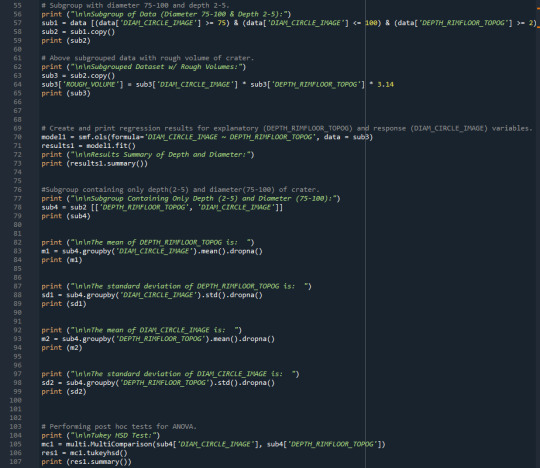The width and height of the screenshot is (540, 468).
Task: Click the 'results1 = model1.fit()' statement
Action: (89, 146)
